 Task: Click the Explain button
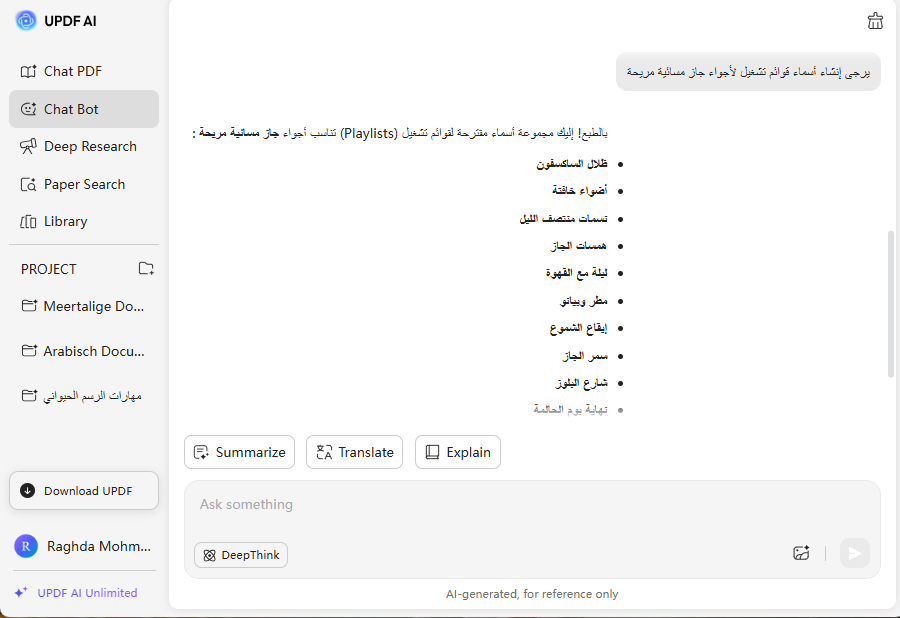tap(458, 452)
